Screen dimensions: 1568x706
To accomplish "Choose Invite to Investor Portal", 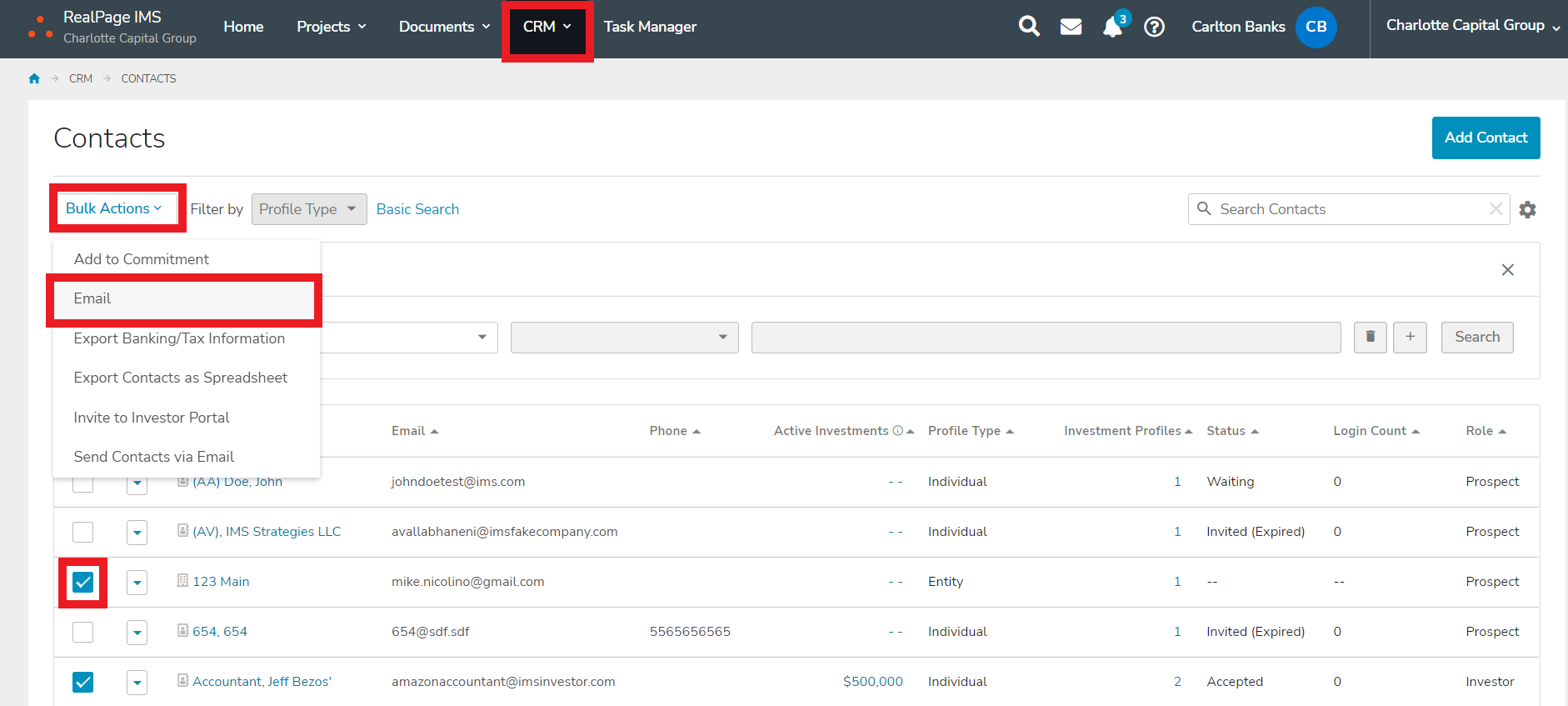I will [x=187, y=418].
